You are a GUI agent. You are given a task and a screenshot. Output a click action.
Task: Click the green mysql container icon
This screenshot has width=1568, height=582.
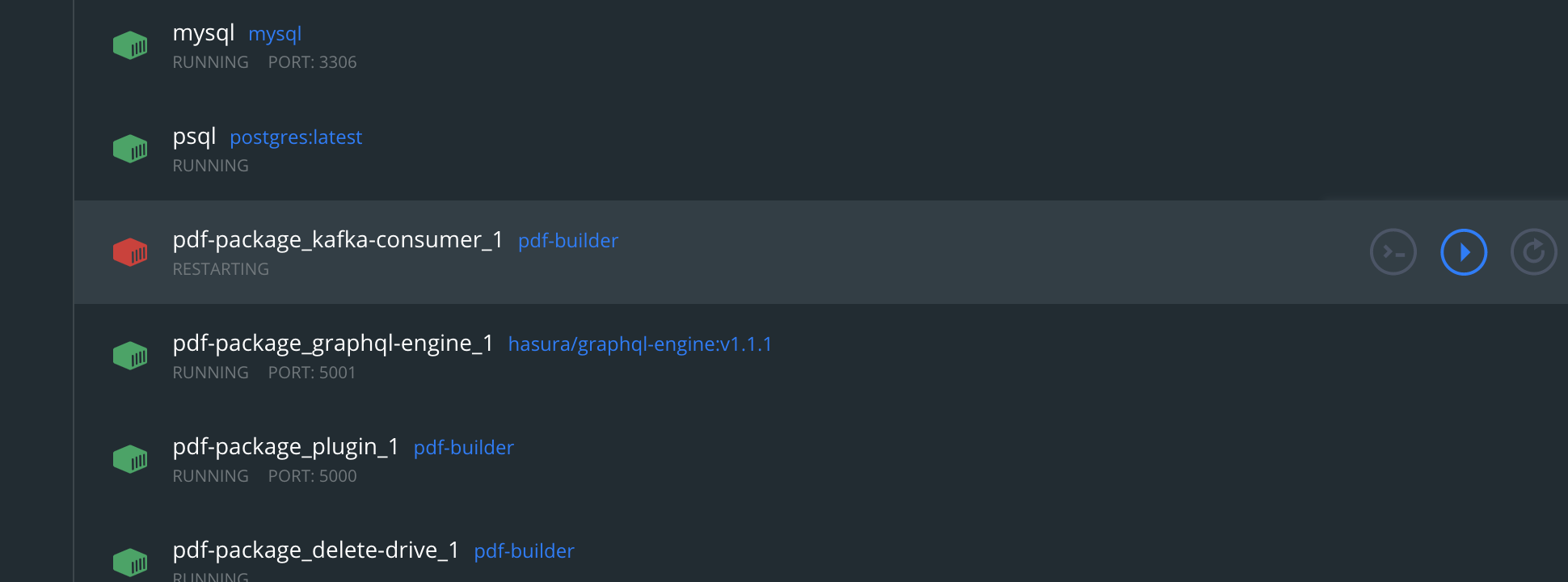pos(130,45)
